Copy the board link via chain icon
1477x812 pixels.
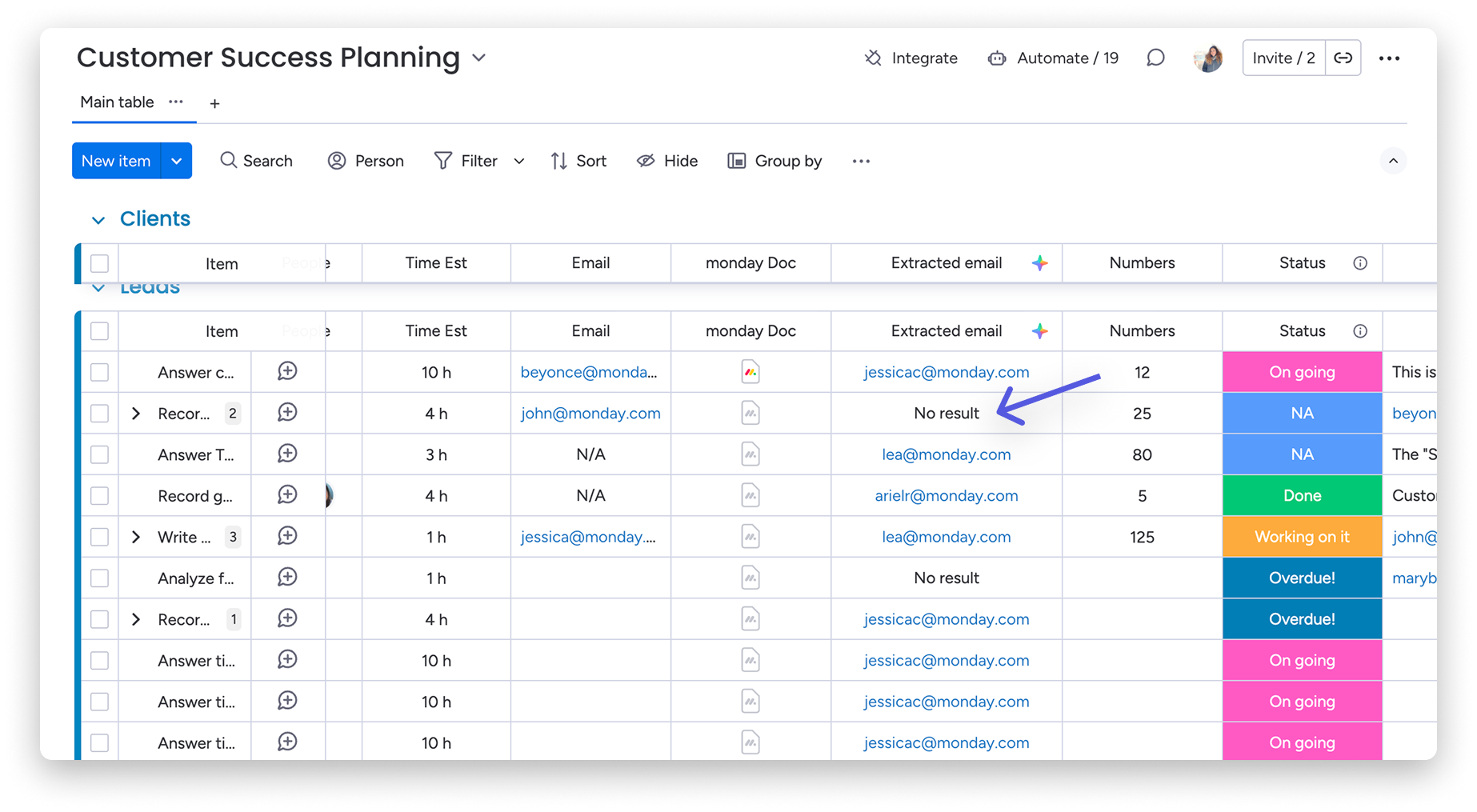1343,58
